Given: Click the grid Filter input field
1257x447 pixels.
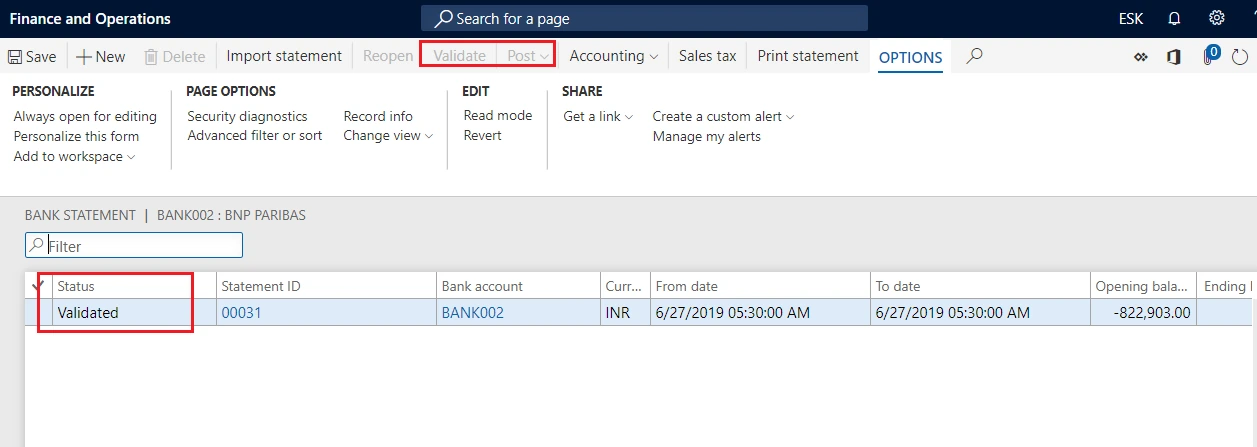Looking at the screenshot, I should [x=134, y=245].
